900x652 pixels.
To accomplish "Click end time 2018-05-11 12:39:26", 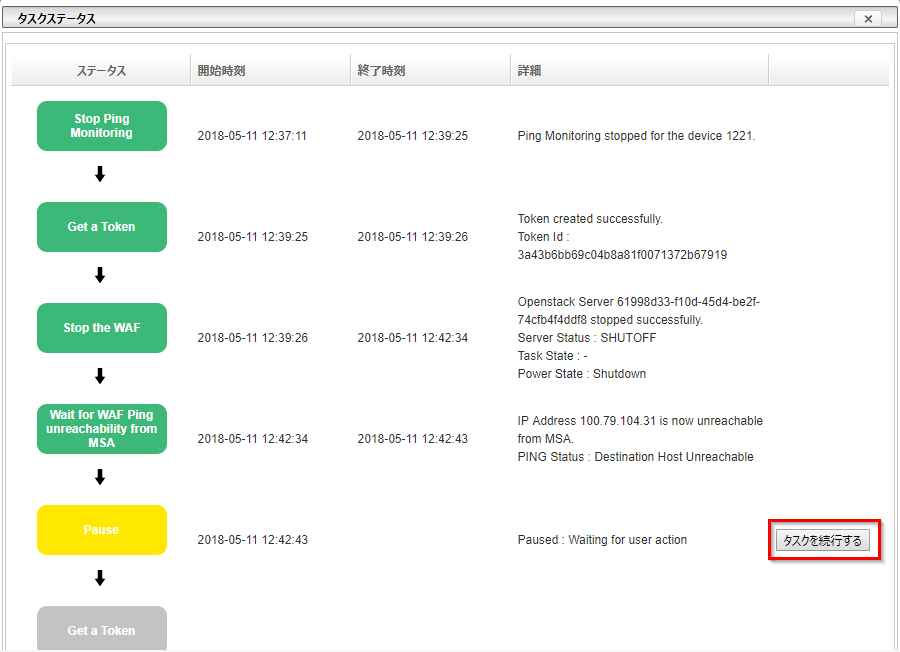I will coord(413,237).
